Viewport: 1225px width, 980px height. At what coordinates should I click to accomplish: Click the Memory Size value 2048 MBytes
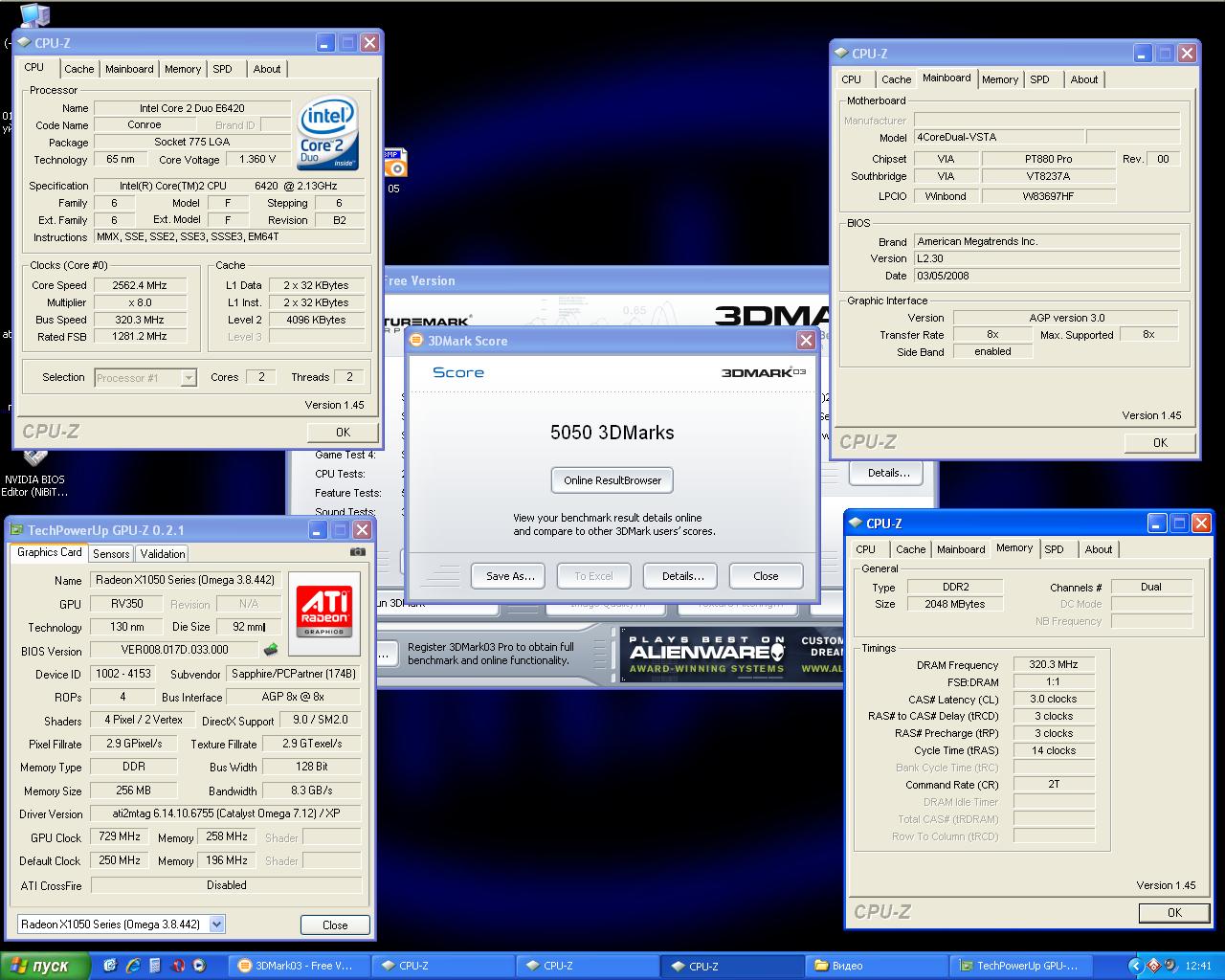955,604
